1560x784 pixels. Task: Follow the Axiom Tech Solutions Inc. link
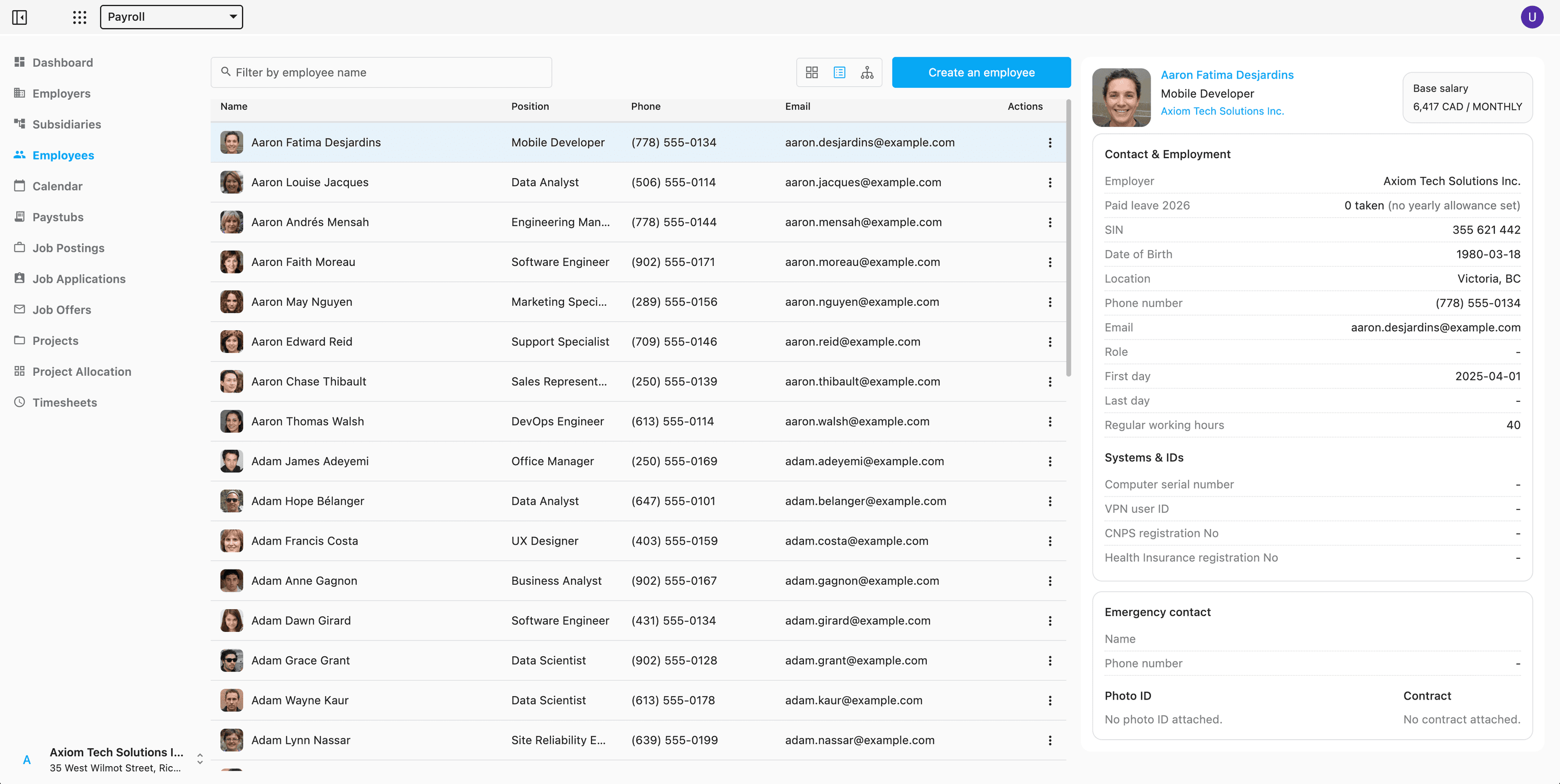[1221, 112]
